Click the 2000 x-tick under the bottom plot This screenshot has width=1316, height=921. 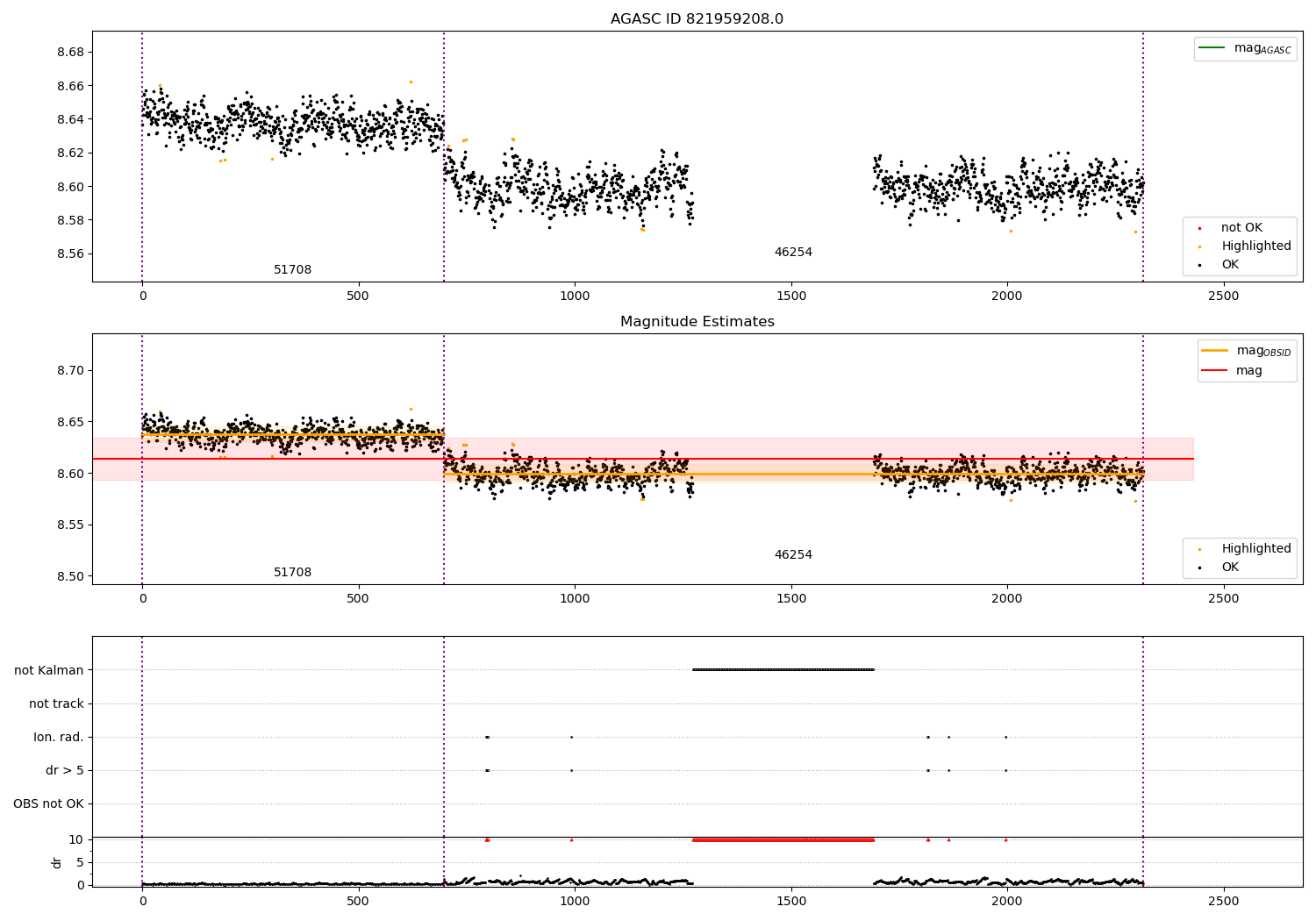(x=1007, y=901)
